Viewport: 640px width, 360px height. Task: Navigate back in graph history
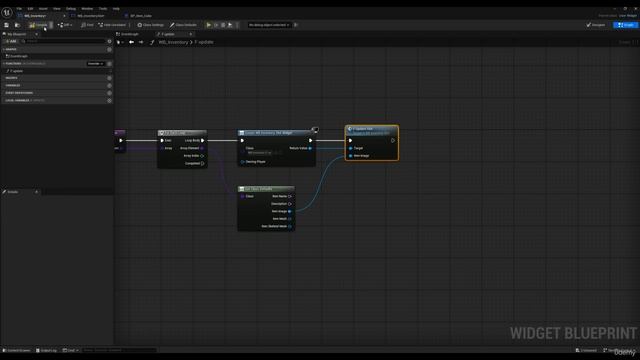point(131,42)
